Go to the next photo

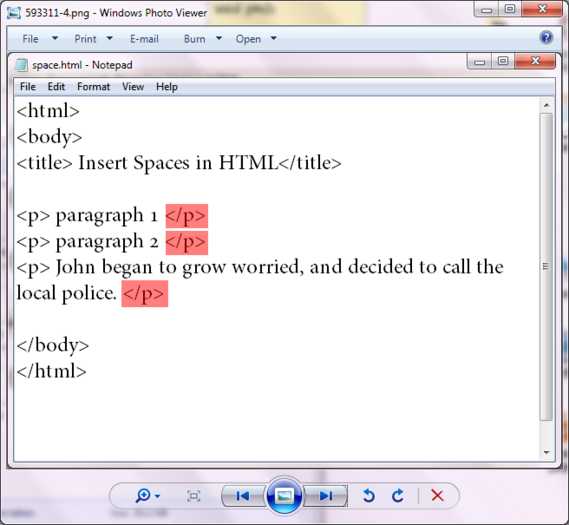[x=325, y=496]
